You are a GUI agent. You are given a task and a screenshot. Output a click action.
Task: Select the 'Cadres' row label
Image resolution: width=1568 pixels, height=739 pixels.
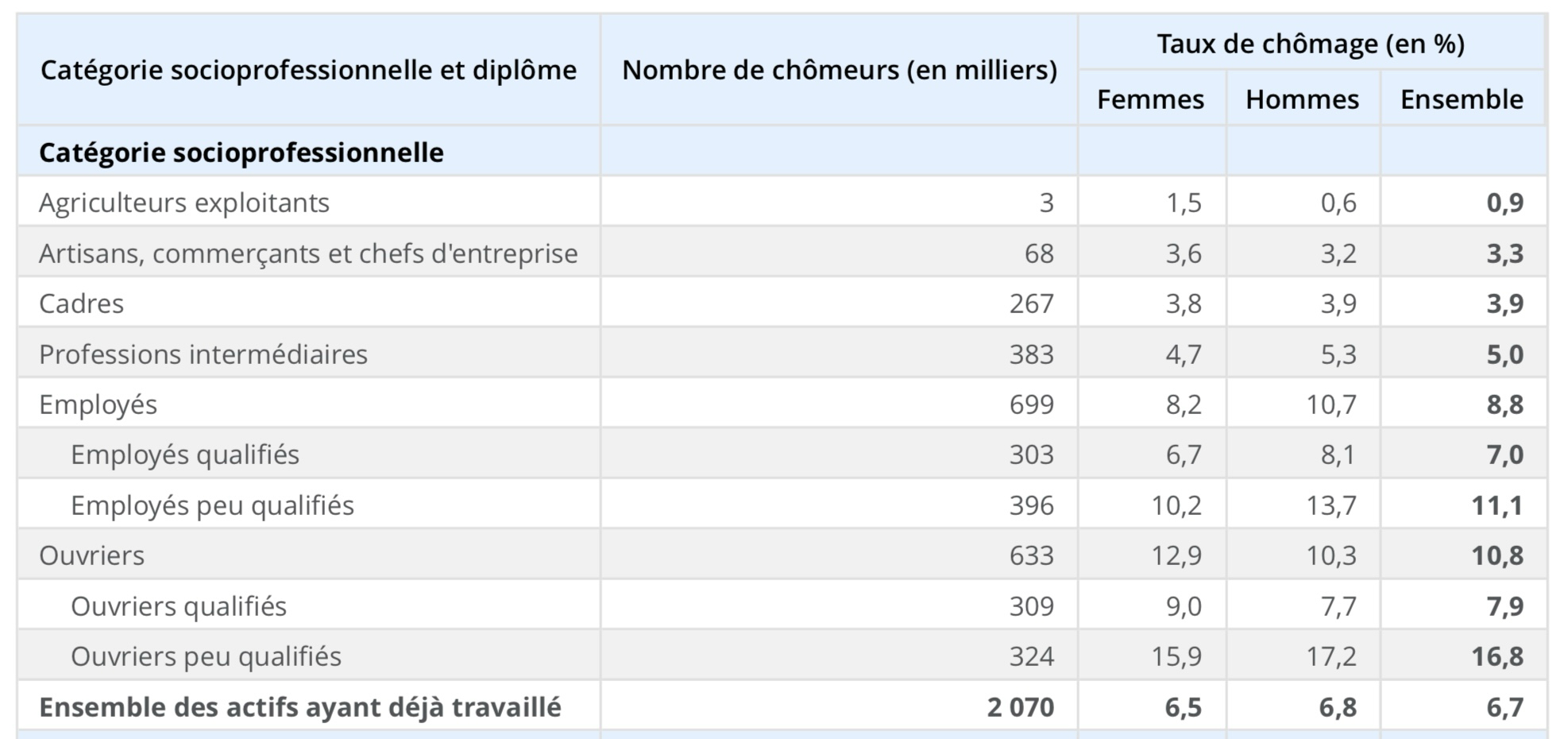[x=81, y=304]
